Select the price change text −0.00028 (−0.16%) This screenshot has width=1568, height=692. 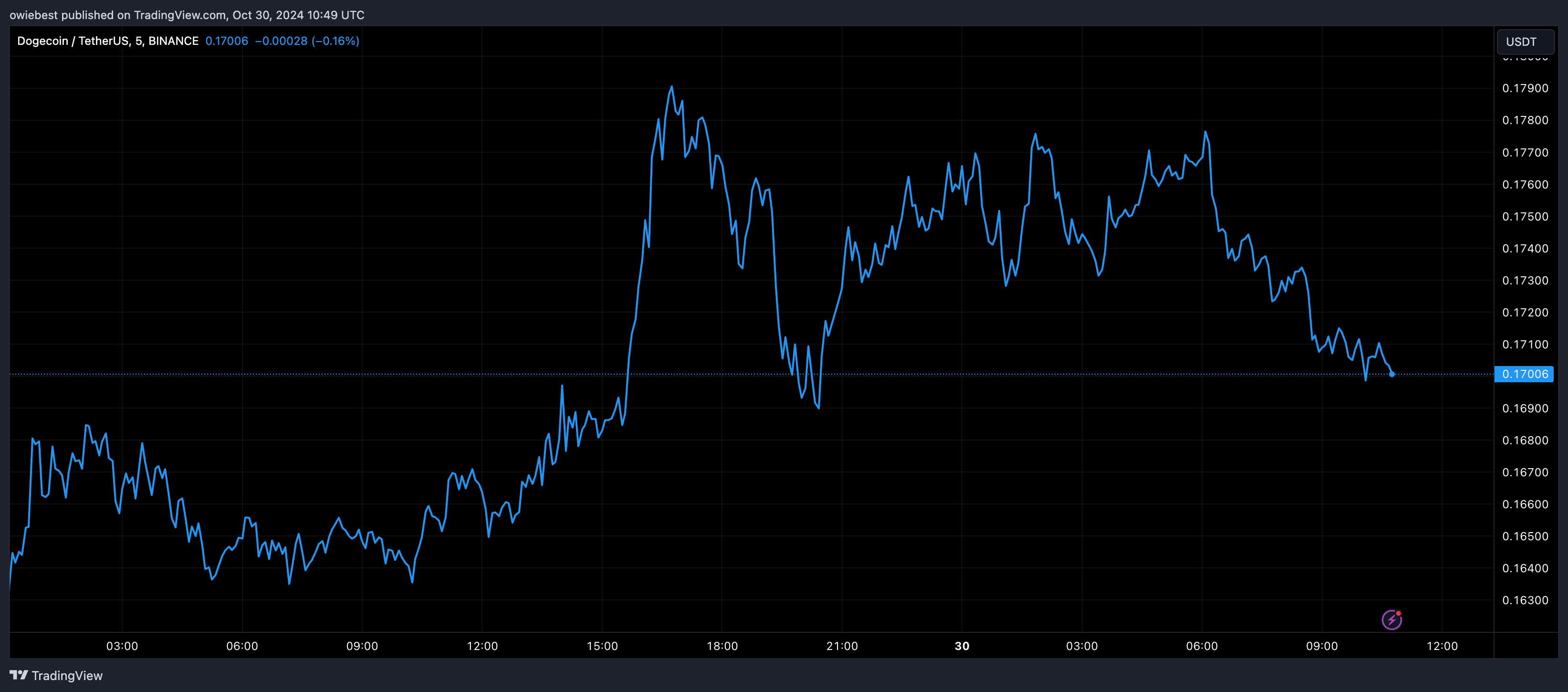coord(307,41)
